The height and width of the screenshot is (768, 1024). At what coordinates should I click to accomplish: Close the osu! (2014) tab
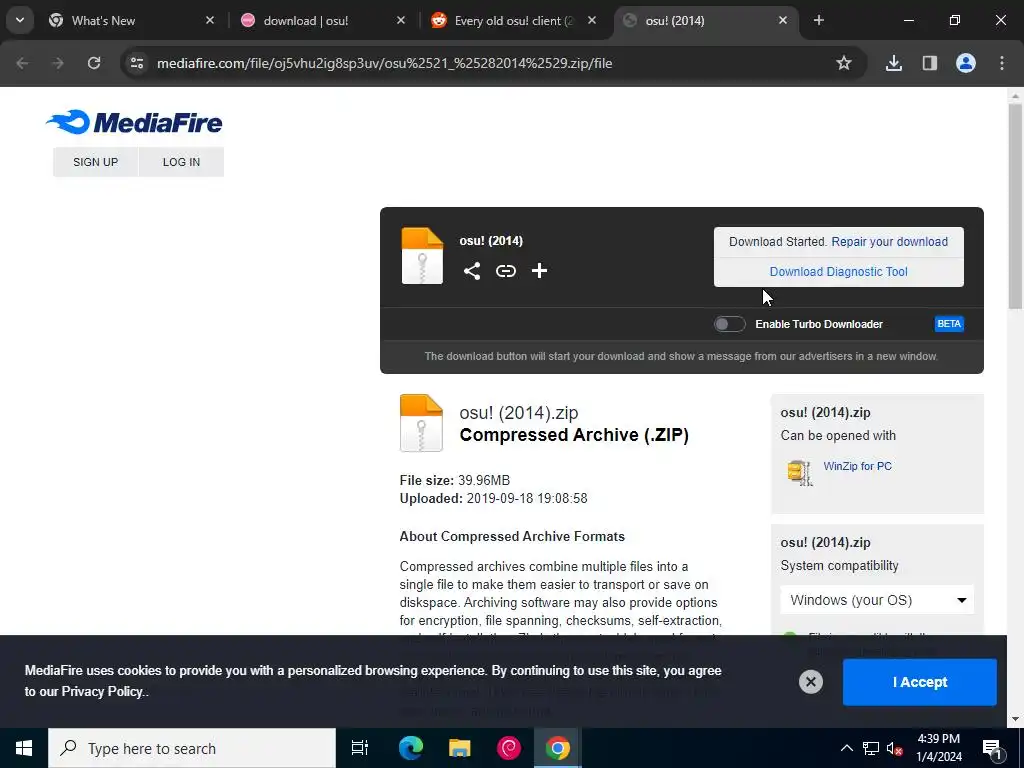click(783, 20)
